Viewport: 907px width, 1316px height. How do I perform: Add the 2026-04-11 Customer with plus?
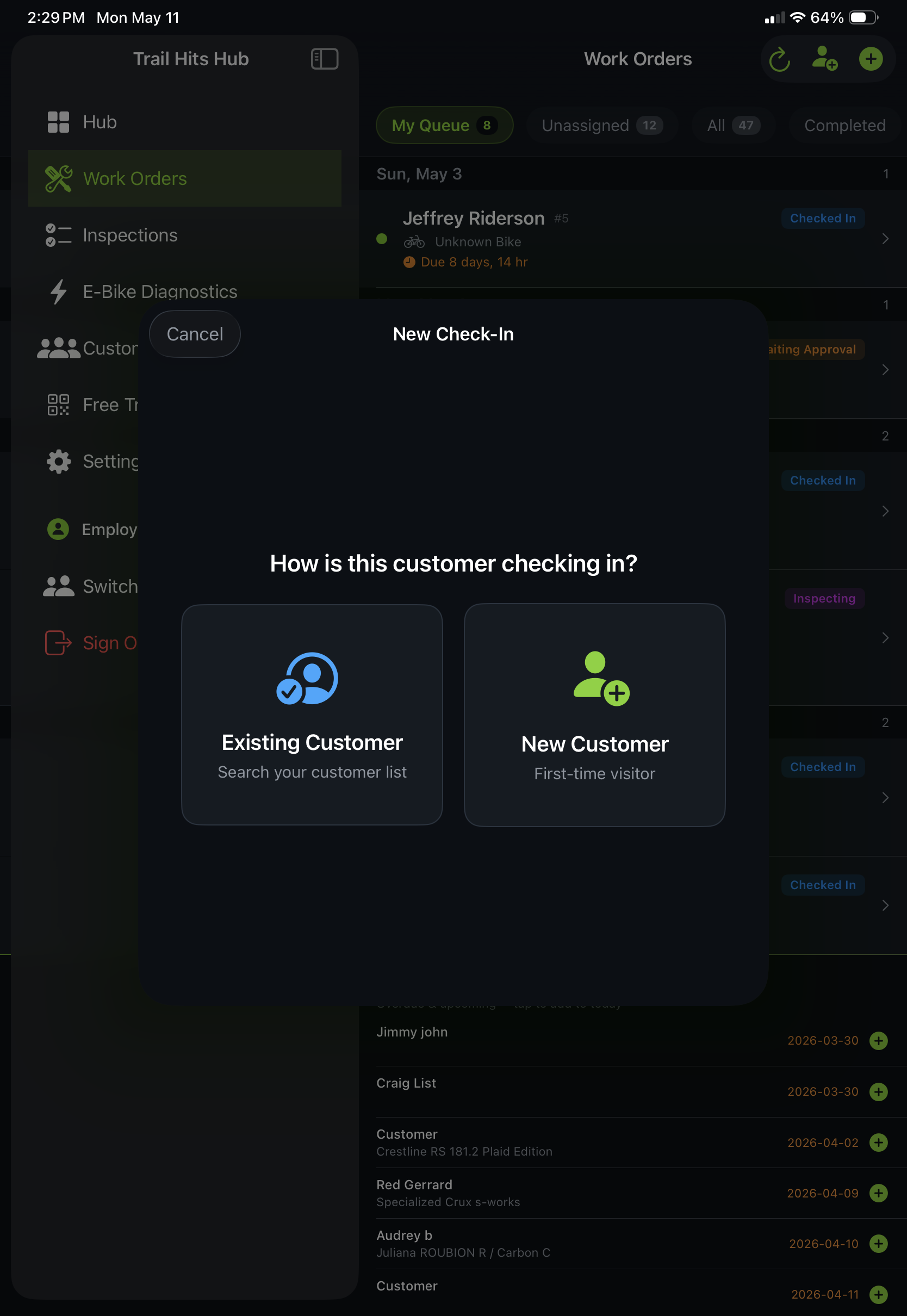878,1294
